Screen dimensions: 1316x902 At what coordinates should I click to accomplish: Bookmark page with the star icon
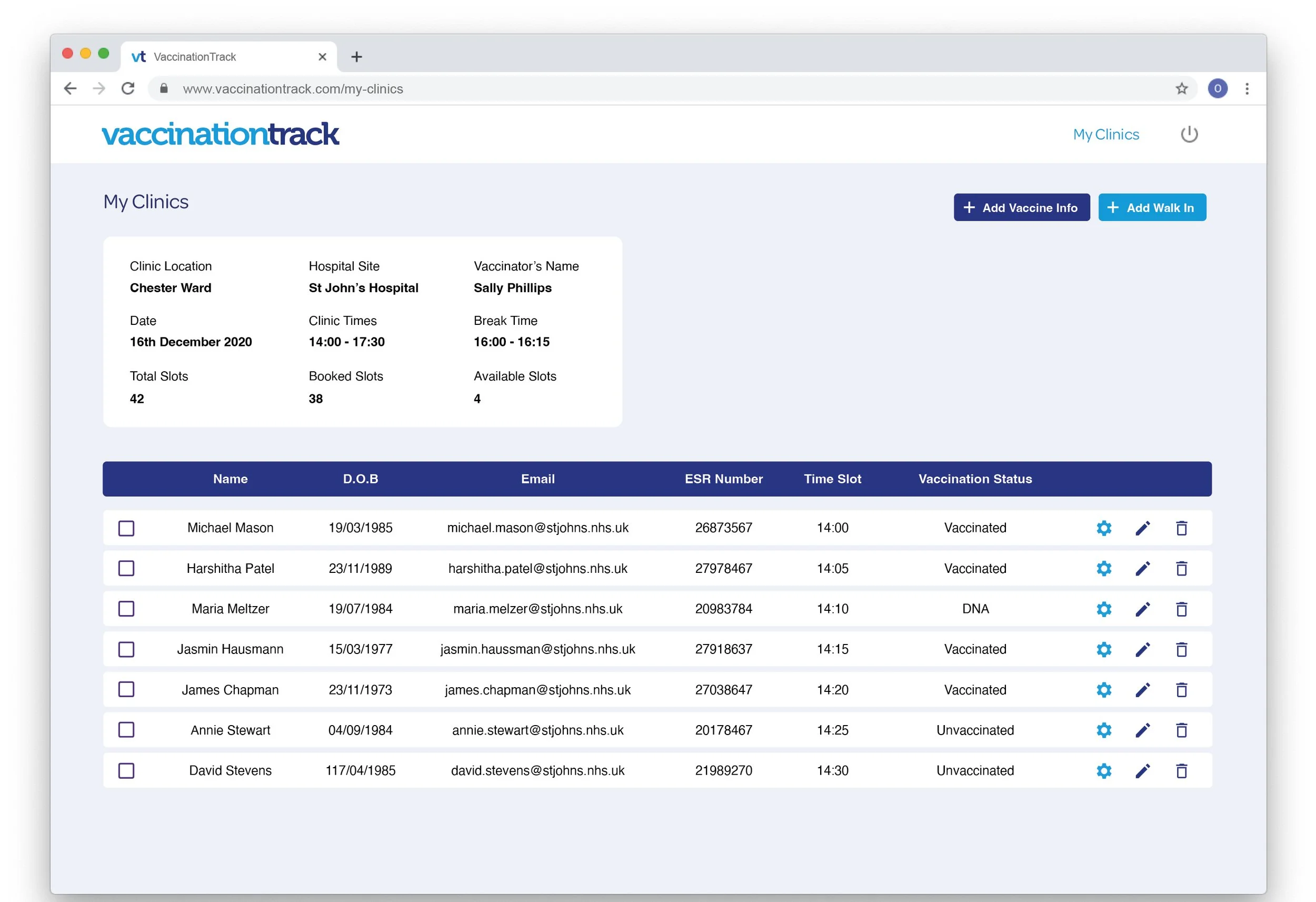coord(1181,89)
